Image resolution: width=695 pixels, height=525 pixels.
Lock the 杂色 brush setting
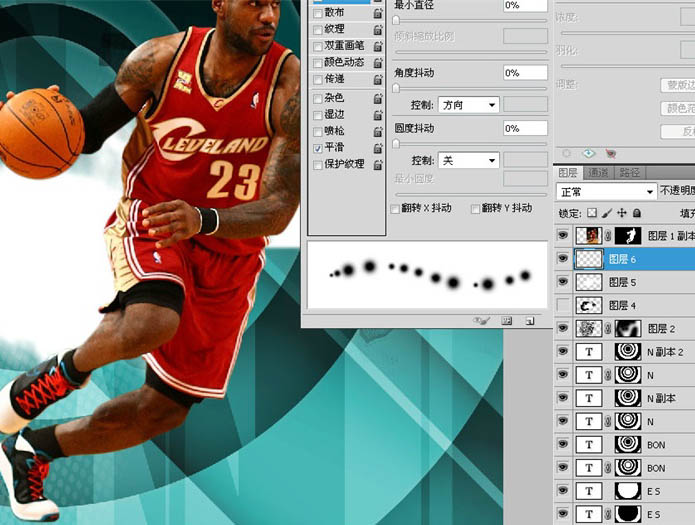[x=378, y=98]
